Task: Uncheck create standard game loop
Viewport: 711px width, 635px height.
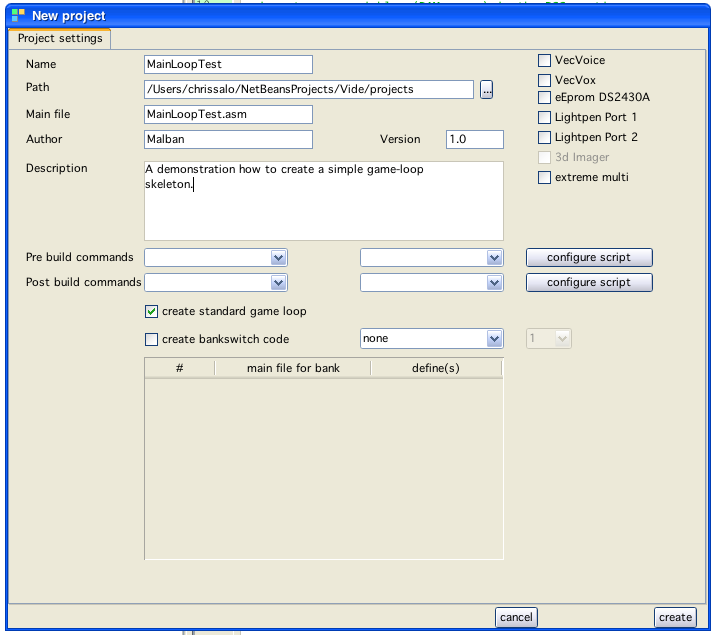Action: pyautogui.click(x=152, y=312)
